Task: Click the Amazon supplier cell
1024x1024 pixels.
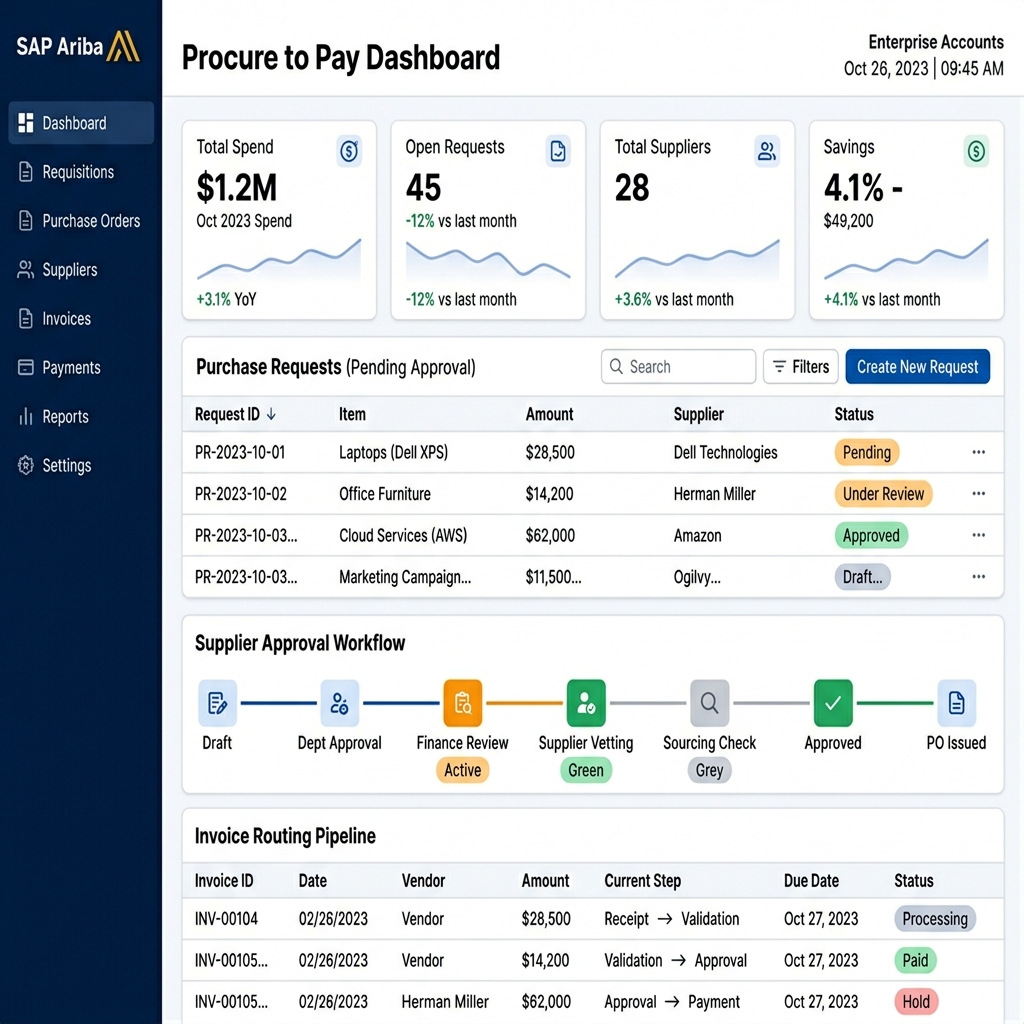Action: 697,536
